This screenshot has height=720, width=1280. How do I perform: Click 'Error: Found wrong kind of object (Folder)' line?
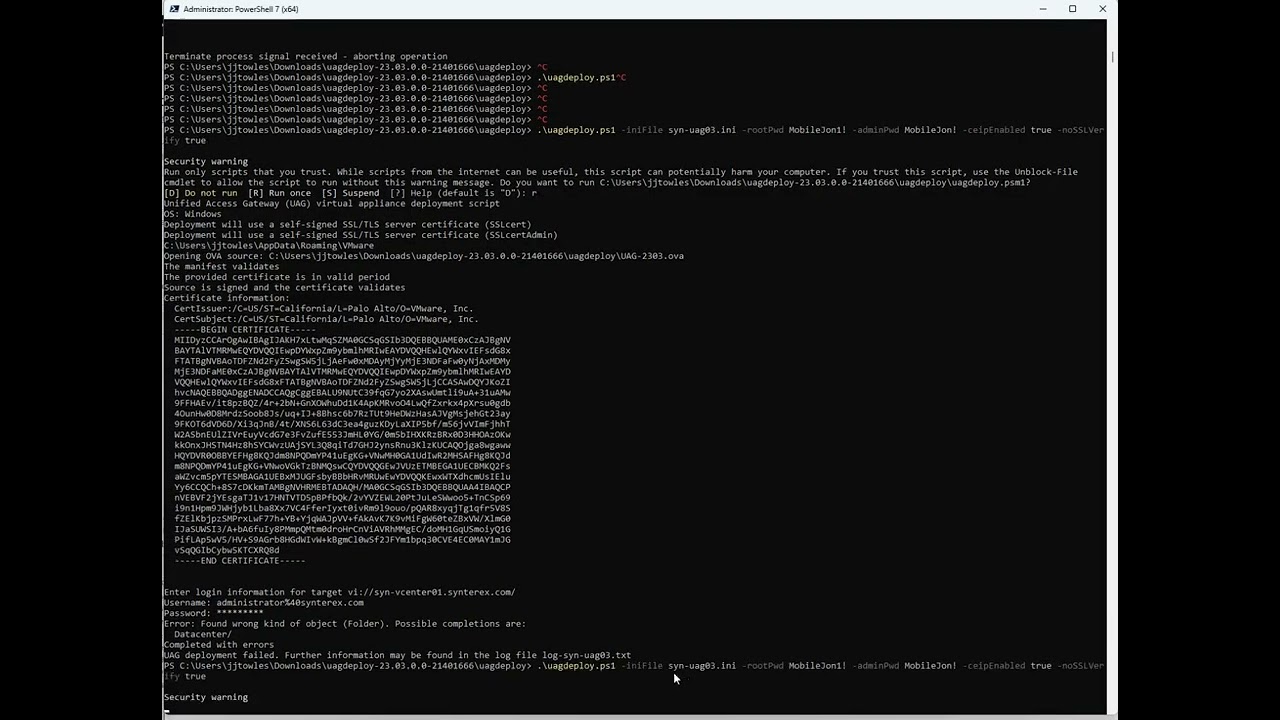tap(345, 623)
